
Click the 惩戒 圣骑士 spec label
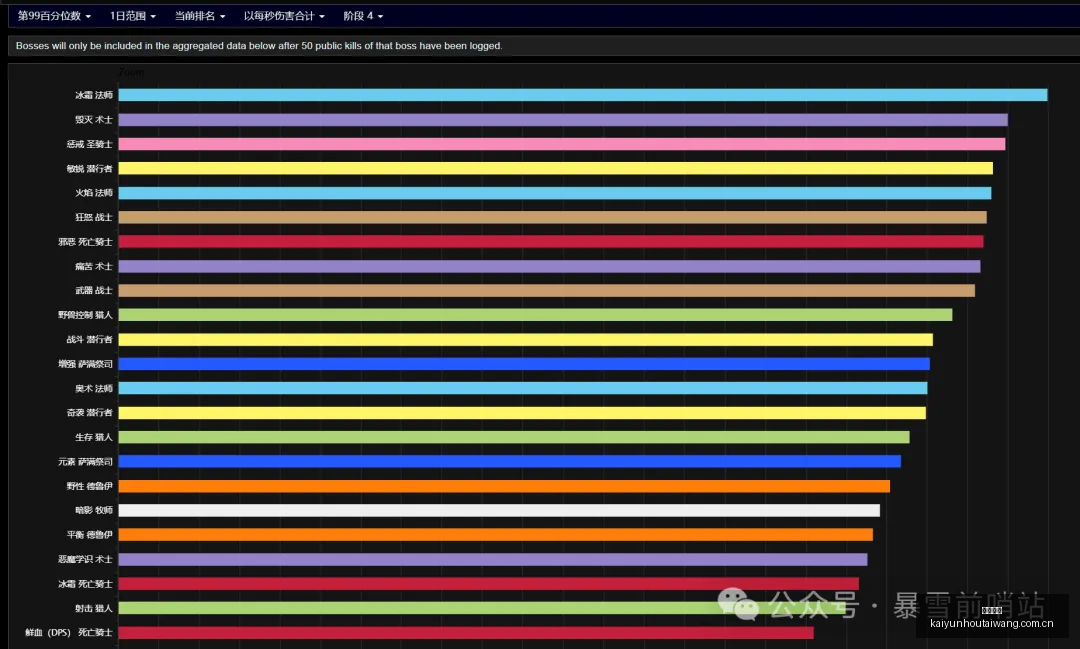click(x=90, y=144)
